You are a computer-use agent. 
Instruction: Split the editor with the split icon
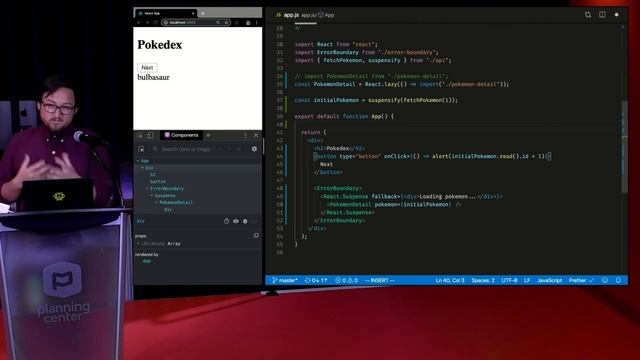pyautogui.click(x=602, y=15)
